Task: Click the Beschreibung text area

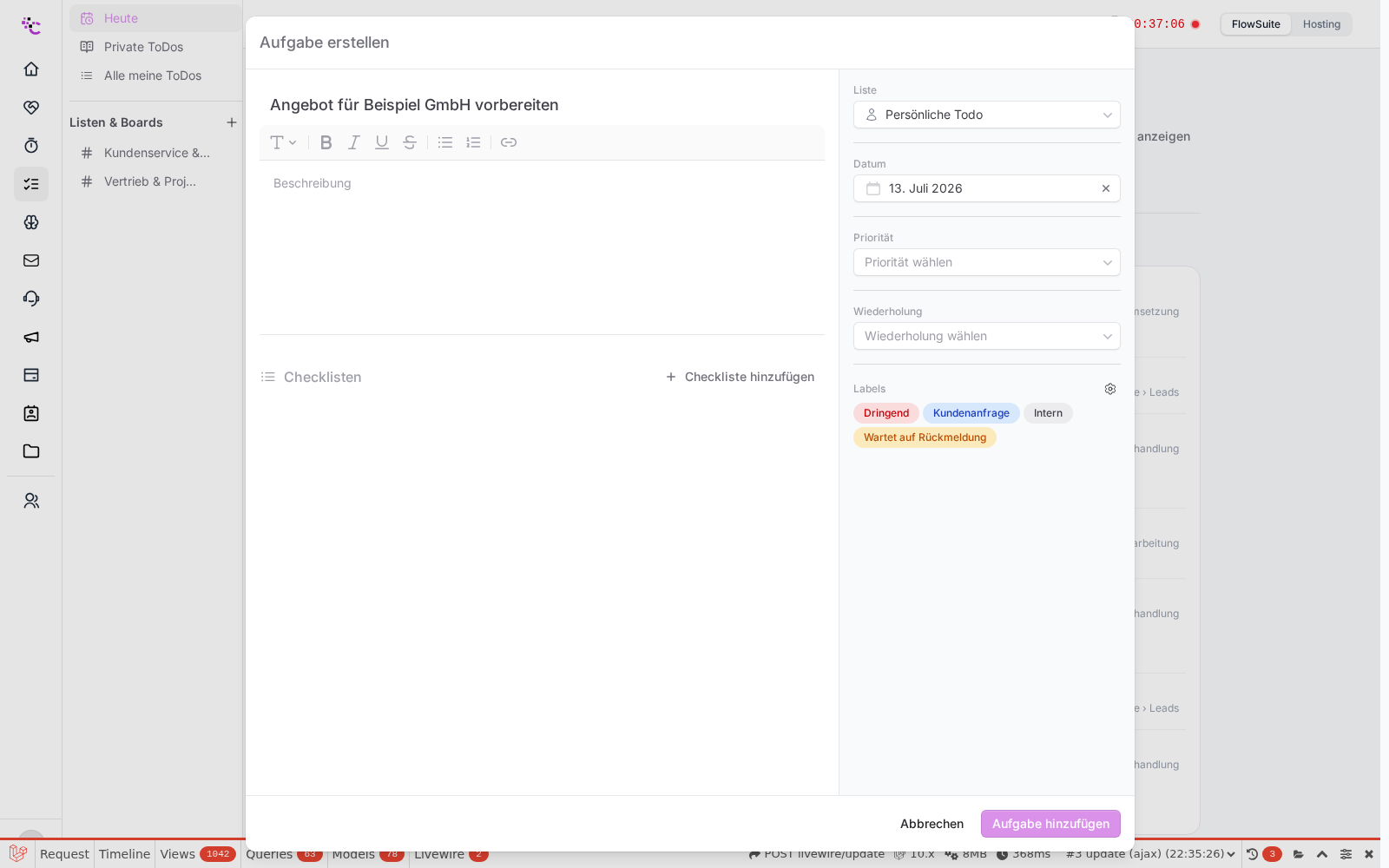Action: (x=542, y=247)
